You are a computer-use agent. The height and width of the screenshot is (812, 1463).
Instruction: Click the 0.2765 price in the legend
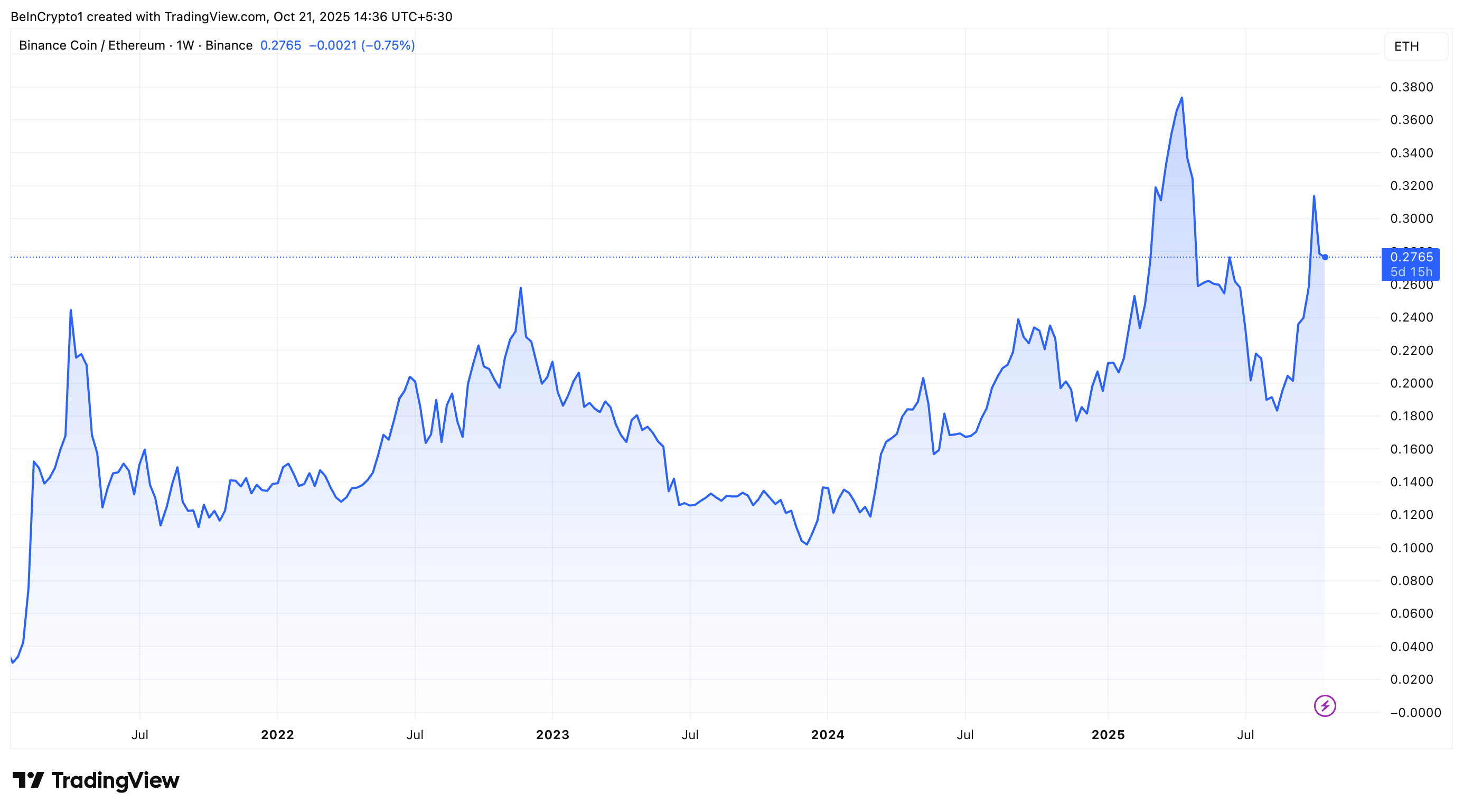point(280,45)
